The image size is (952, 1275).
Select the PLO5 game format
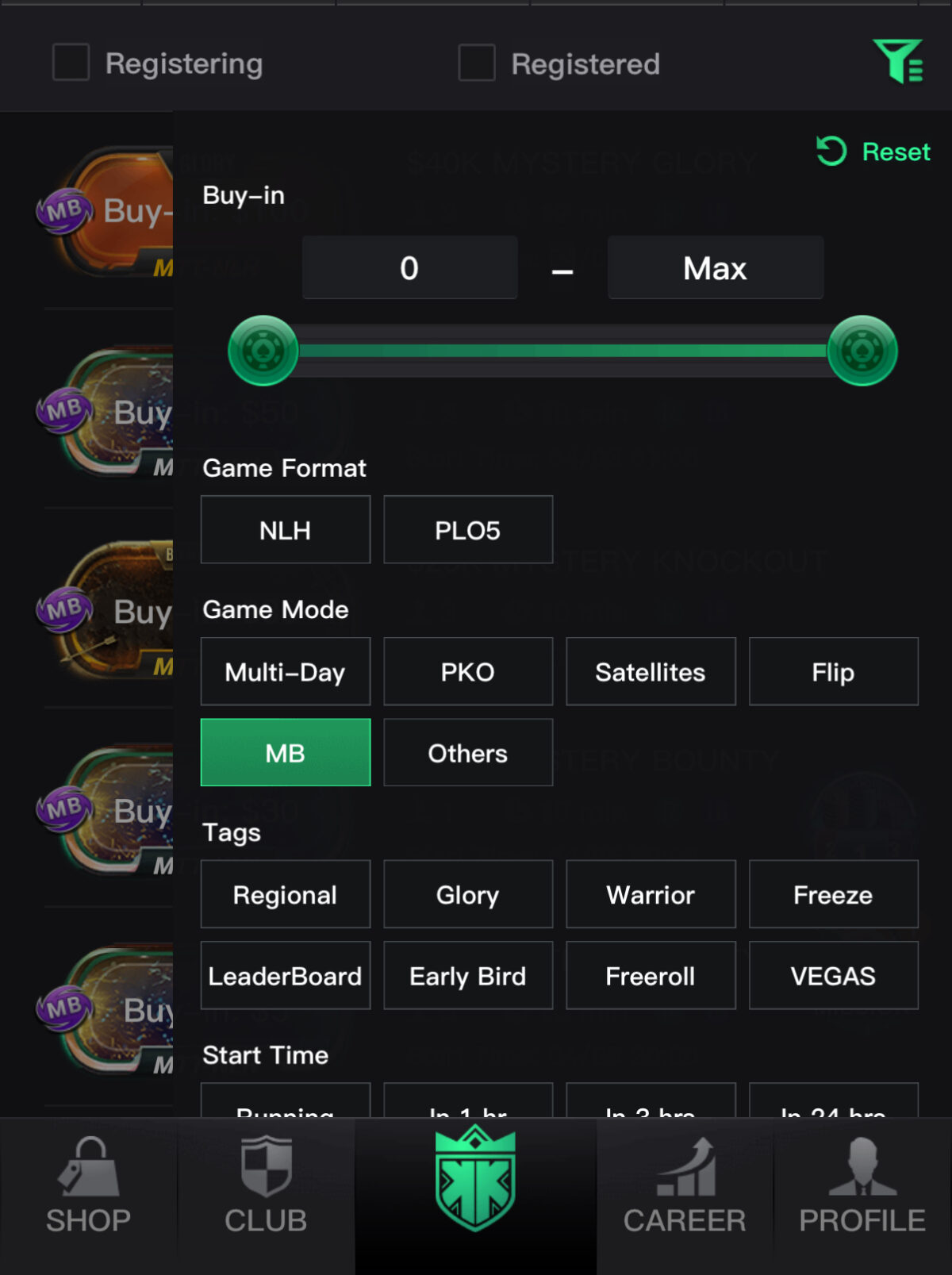(x=468, y=529)
